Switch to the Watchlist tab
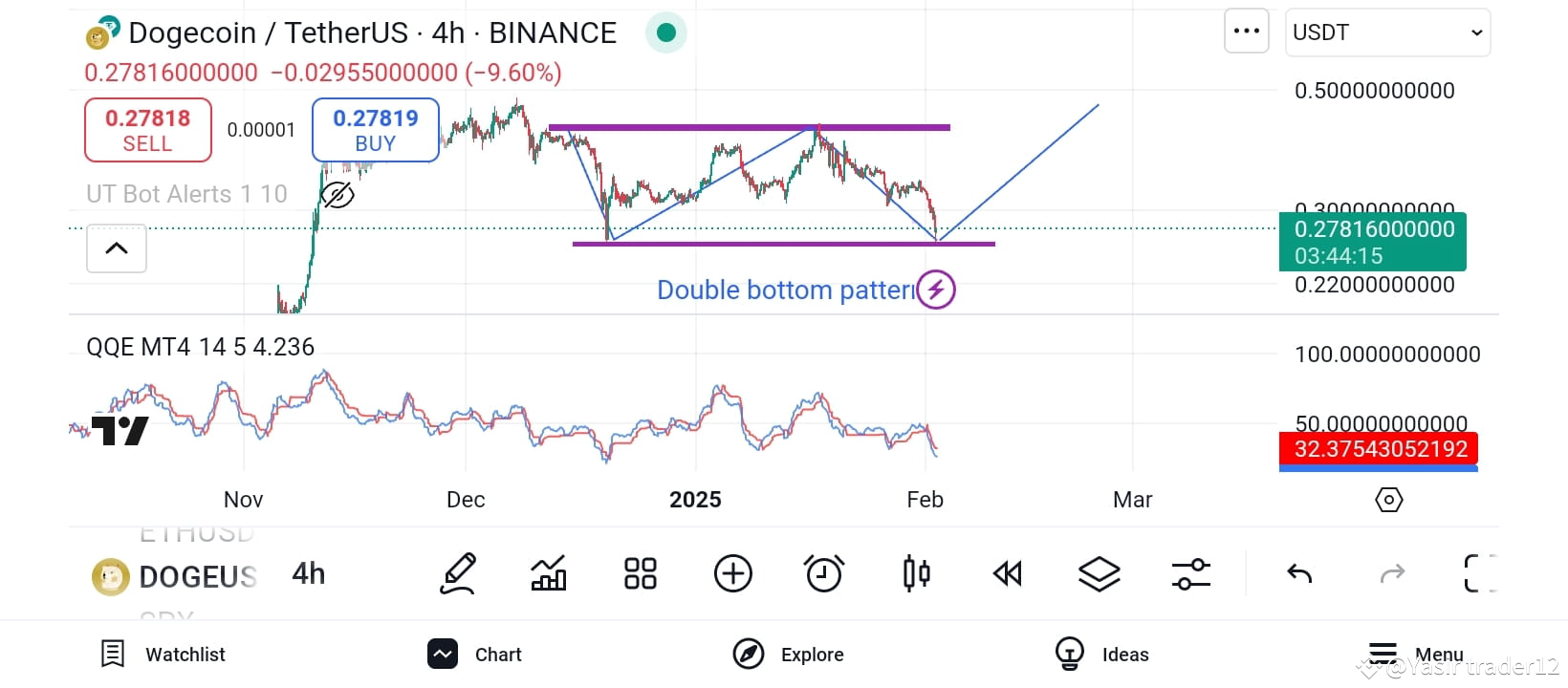 pyautogui.click(x=163, y=655)
